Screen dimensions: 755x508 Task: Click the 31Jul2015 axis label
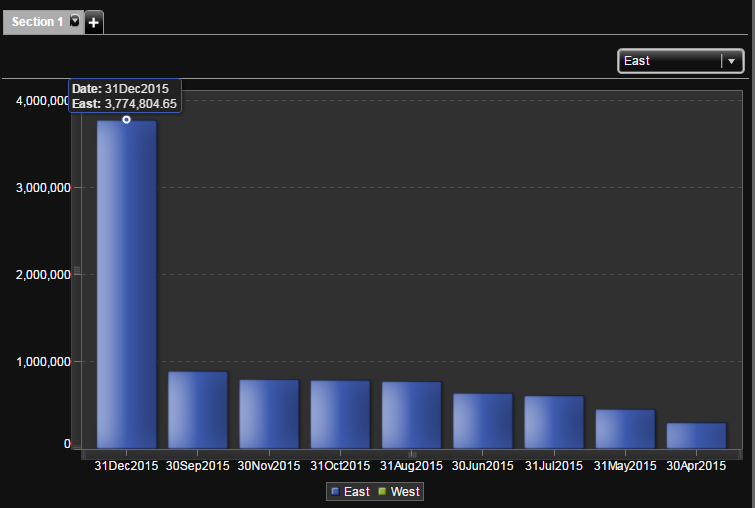tap(554, 466)
